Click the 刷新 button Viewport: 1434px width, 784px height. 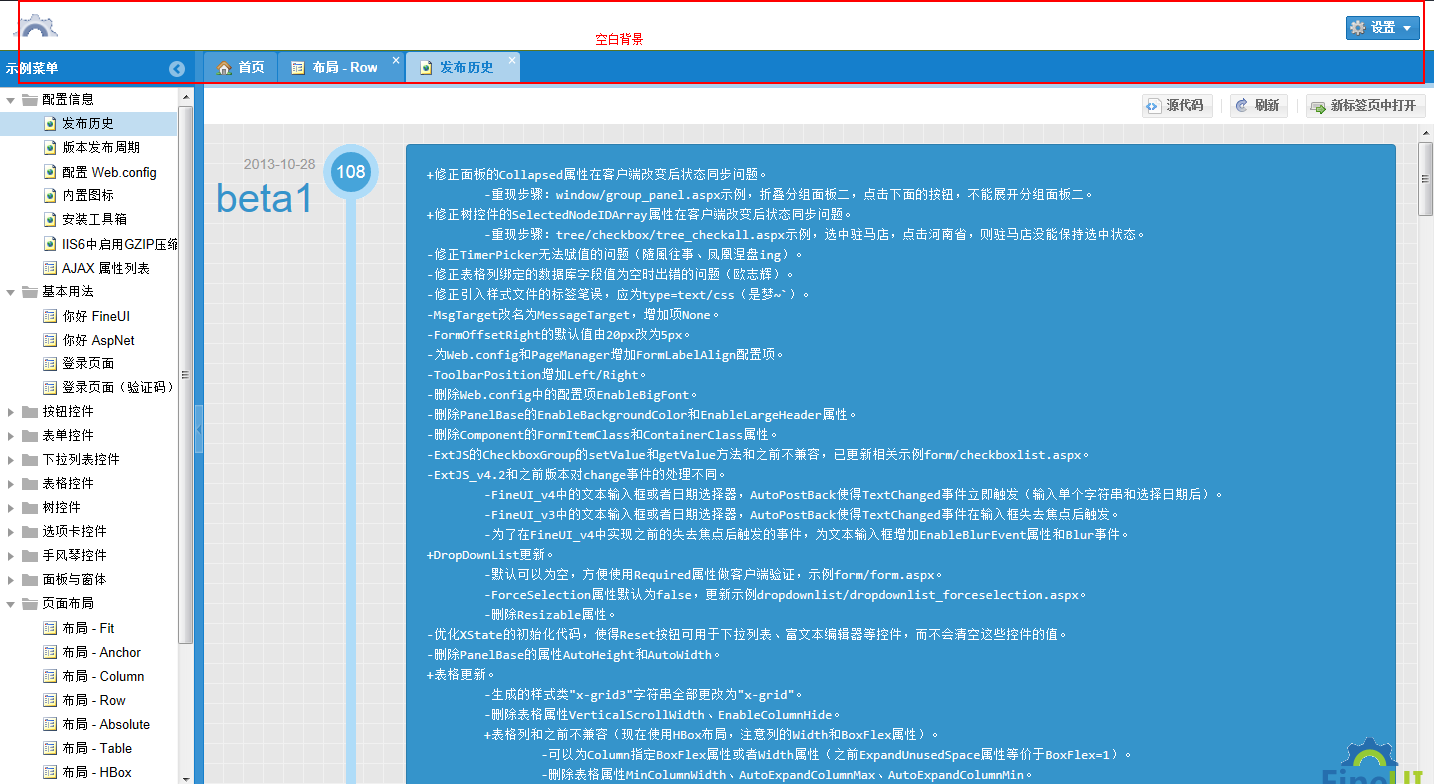tap(1258, 105)
